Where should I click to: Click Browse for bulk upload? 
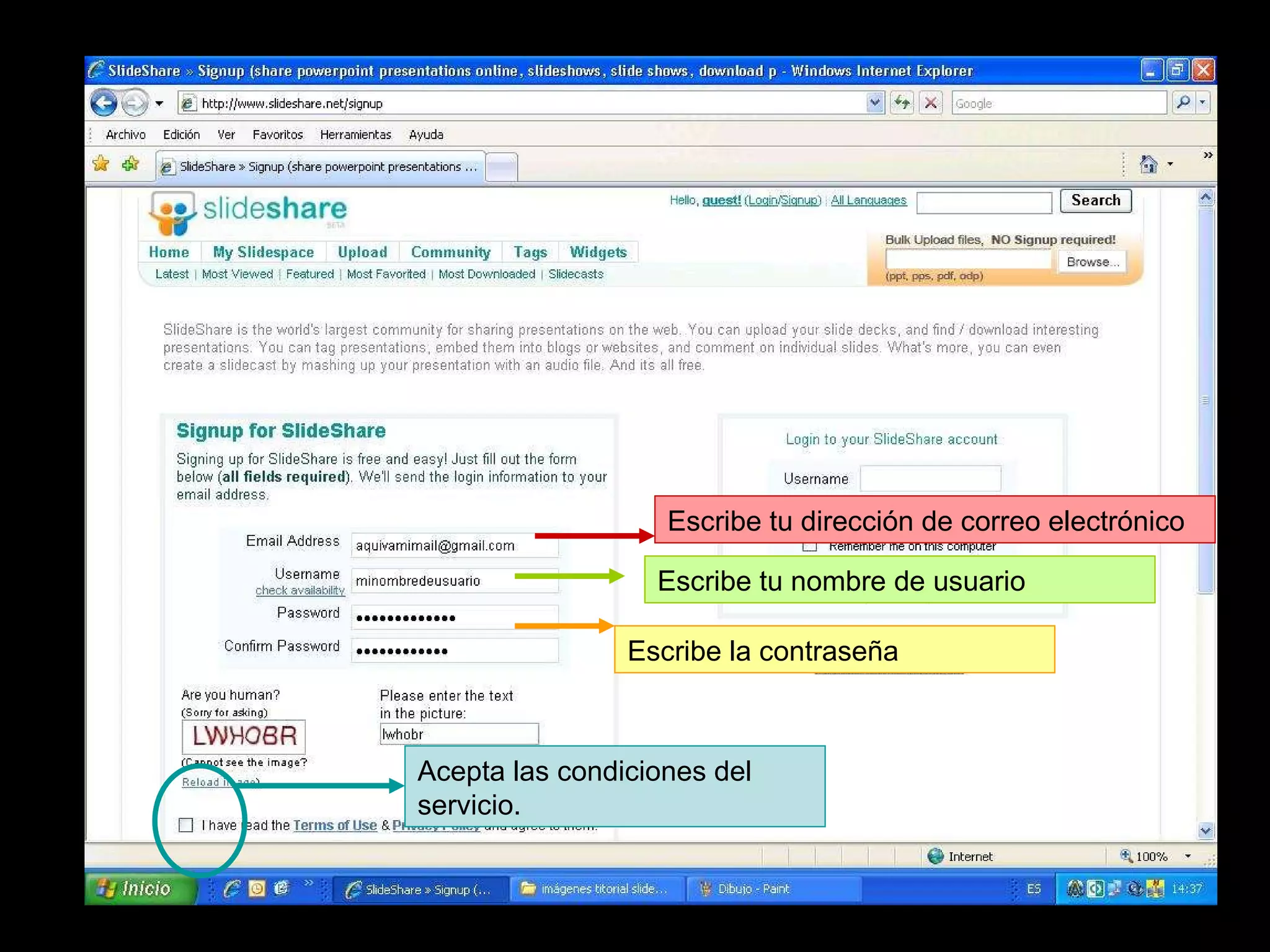1093,262
